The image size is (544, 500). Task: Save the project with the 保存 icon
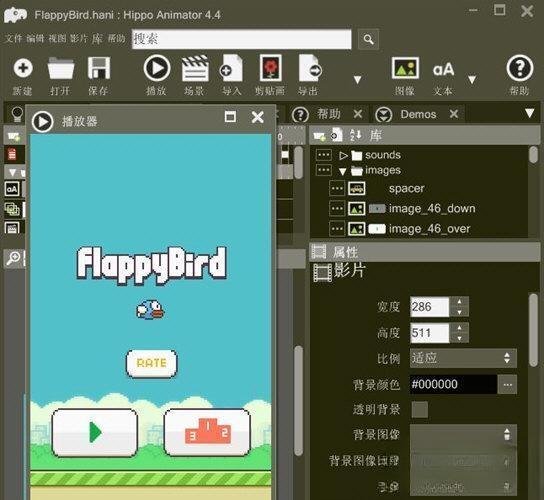[x=99, y=68]
